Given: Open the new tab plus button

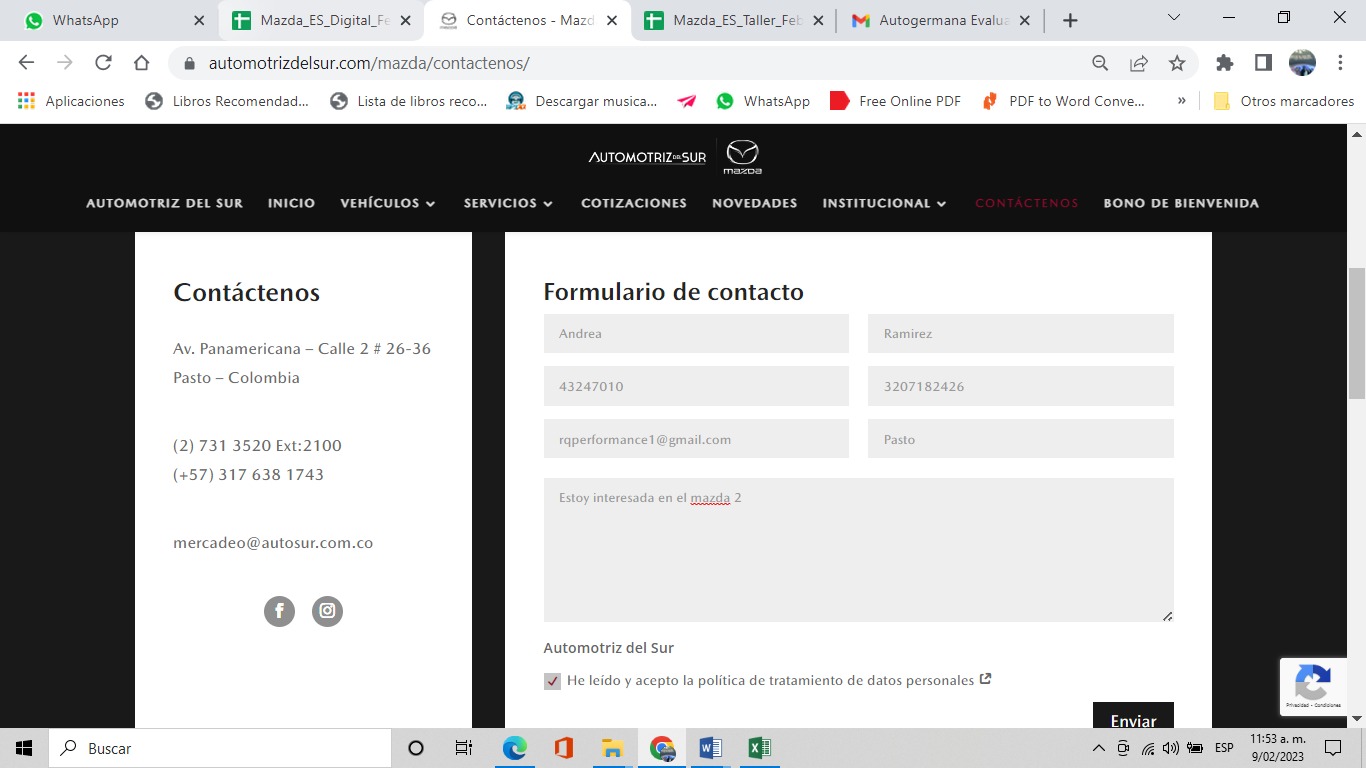Looking at the screenshot, I should (1070, 20).
